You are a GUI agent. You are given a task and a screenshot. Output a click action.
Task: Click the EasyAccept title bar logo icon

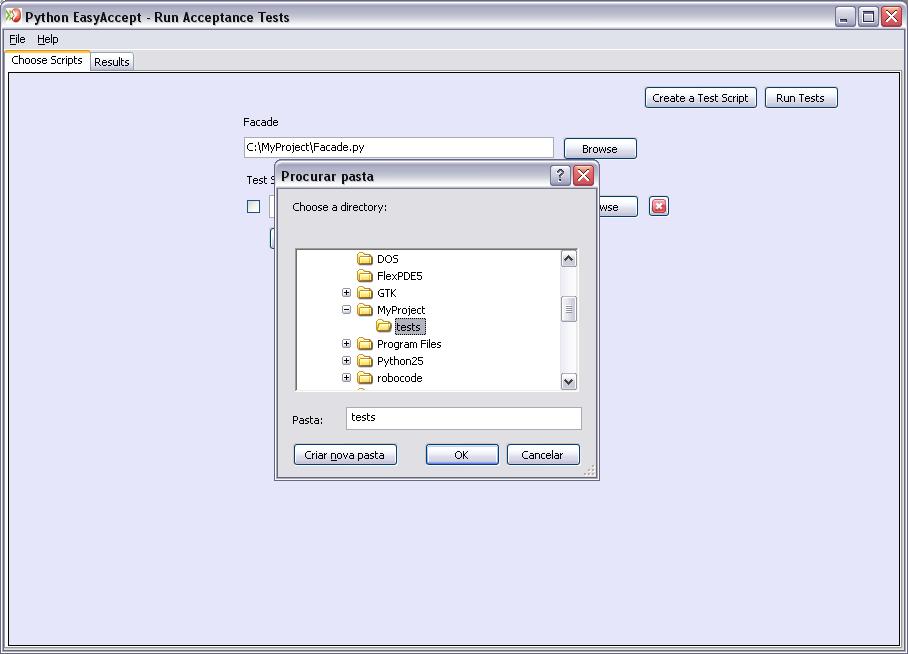point(15,16)
